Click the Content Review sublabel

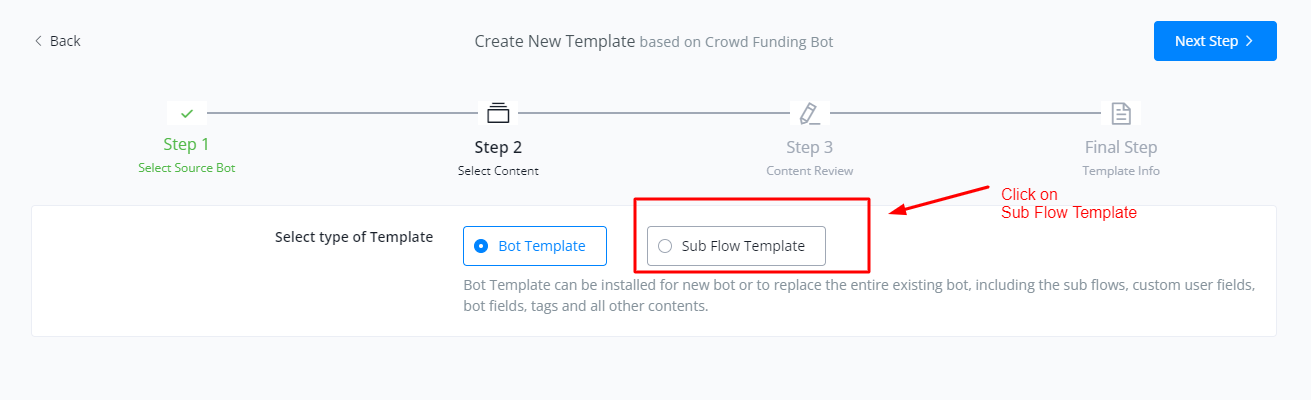pyautogui.click(x=810, y=171)
